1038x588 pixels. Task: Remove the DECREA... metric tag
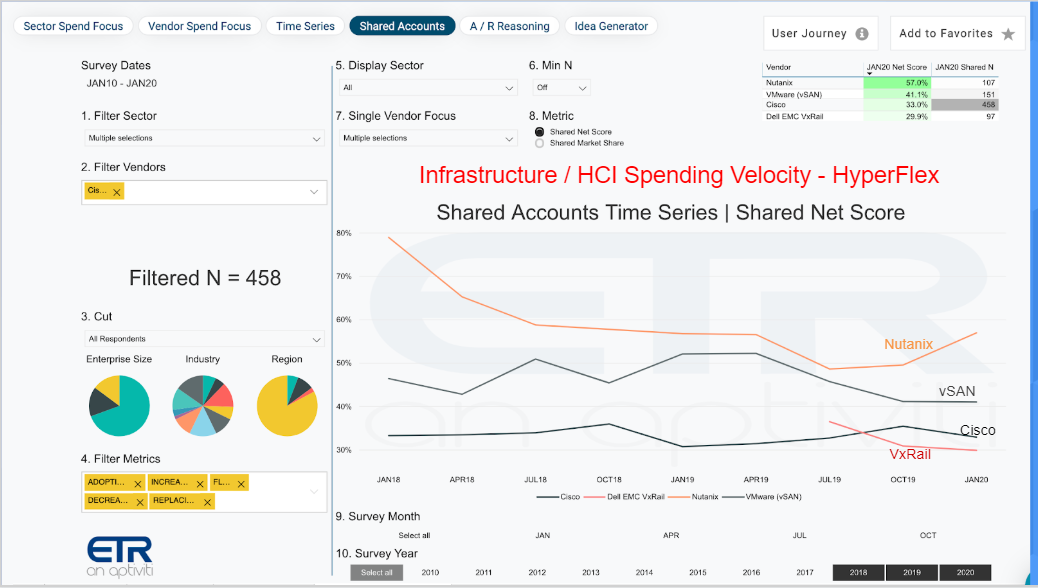(x=140, y=502)
